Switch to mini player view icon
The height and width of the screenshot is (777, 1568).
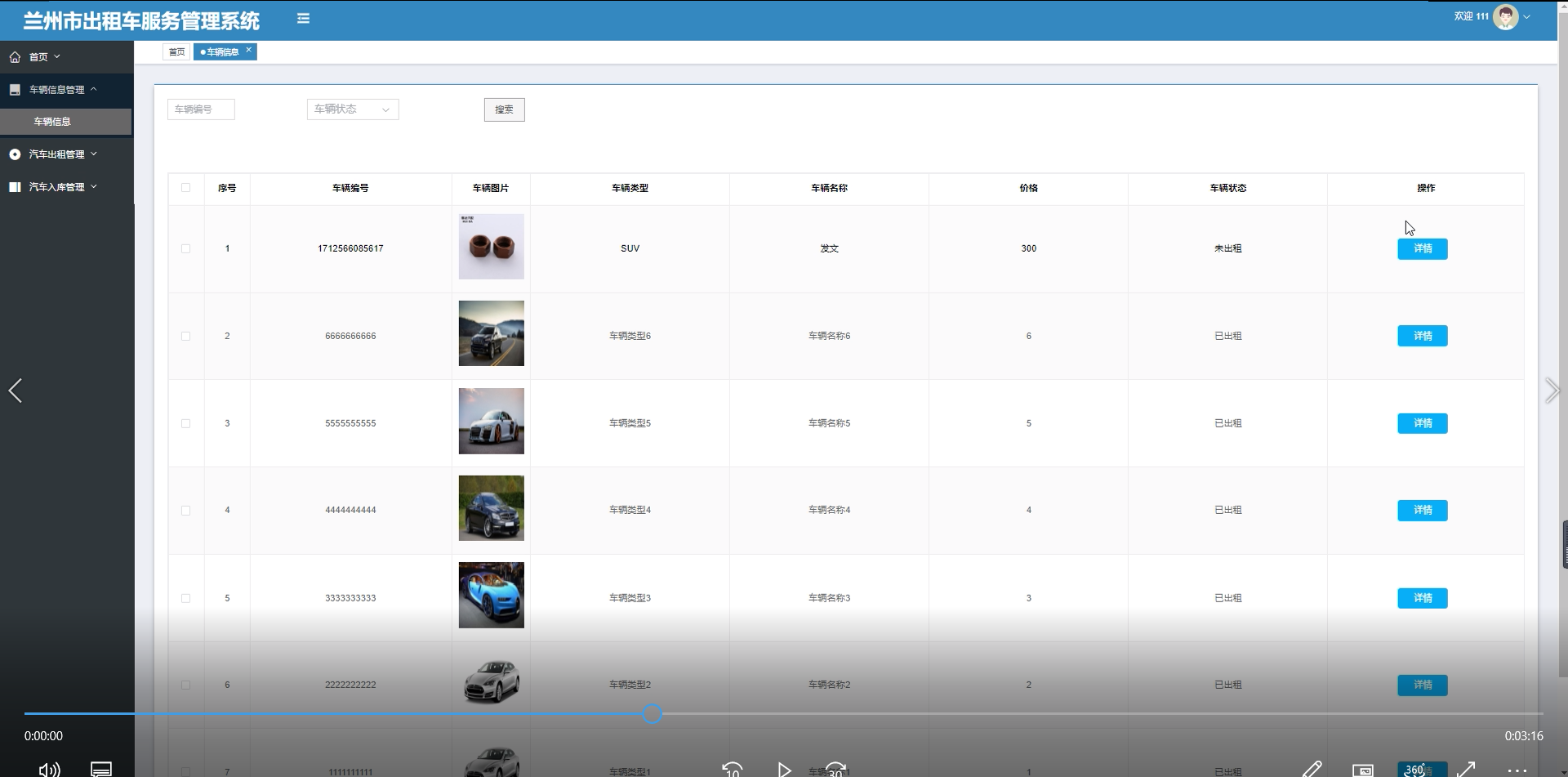1363,770
